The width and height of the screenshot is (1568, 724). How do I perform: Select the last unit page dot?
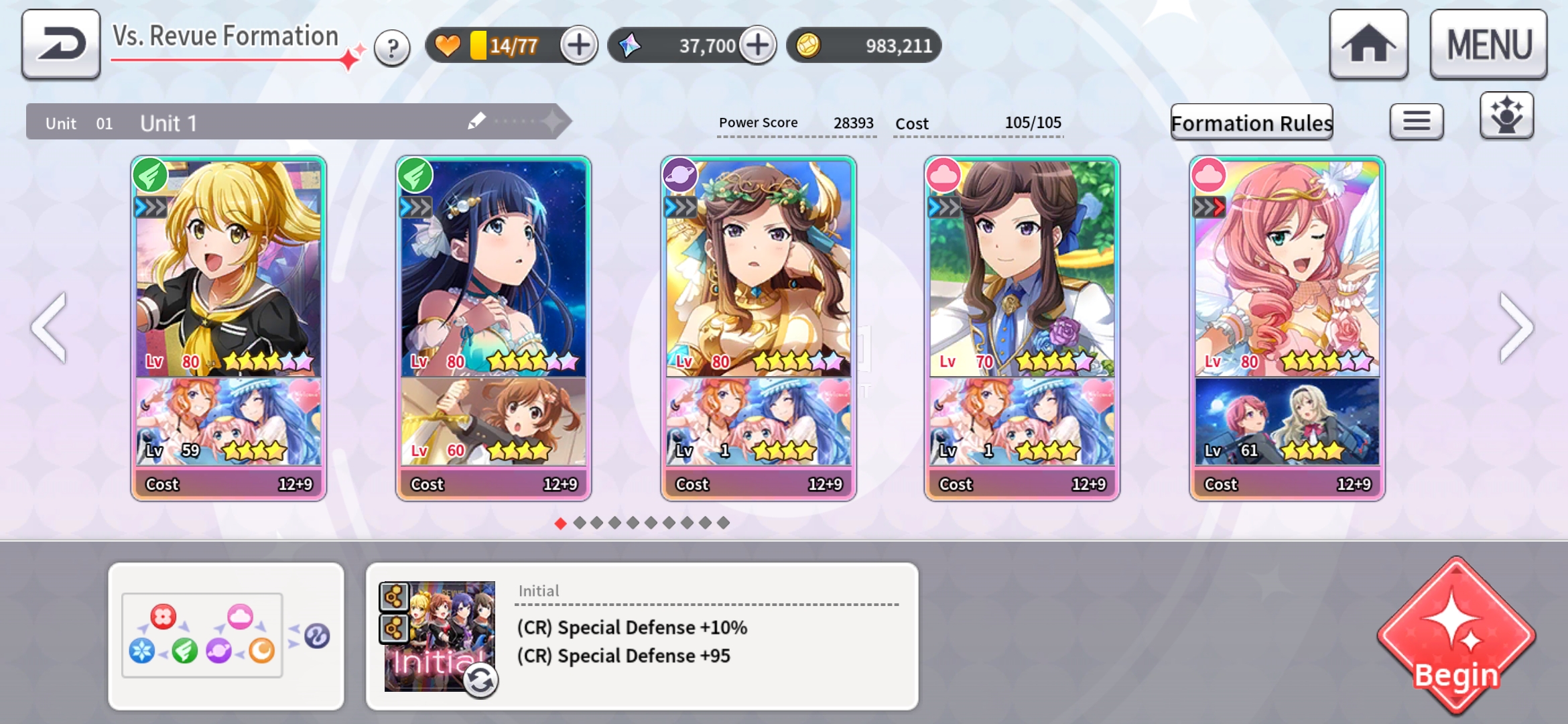point(723,523)
